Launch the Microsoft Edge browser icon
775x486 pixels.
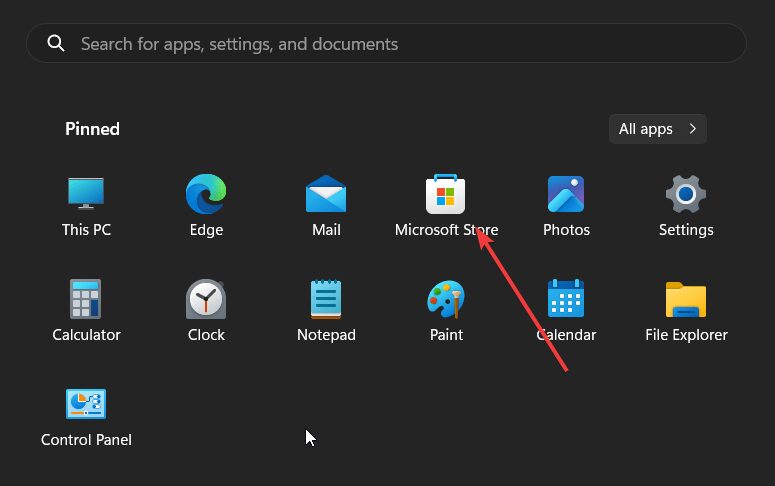206,194
